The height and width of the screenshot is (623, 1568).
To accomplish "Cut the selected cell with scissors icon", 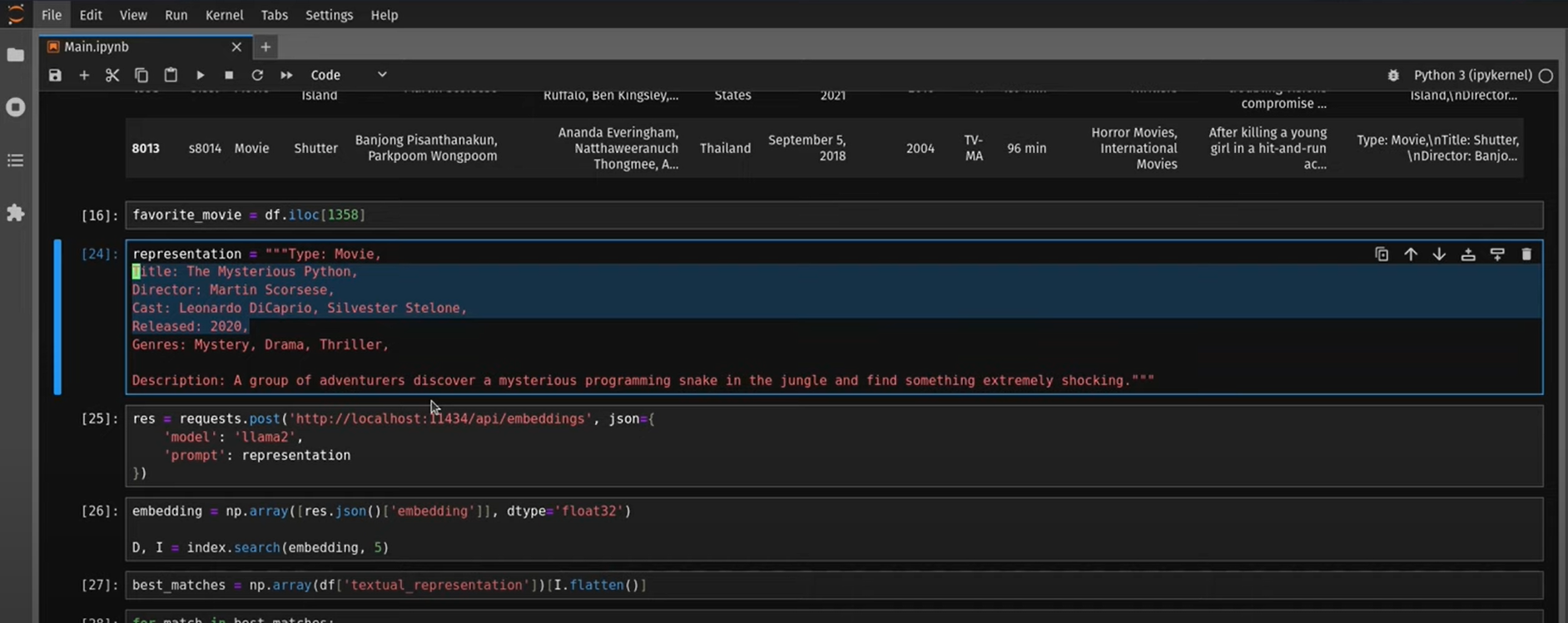I will (x=112, y=75).
